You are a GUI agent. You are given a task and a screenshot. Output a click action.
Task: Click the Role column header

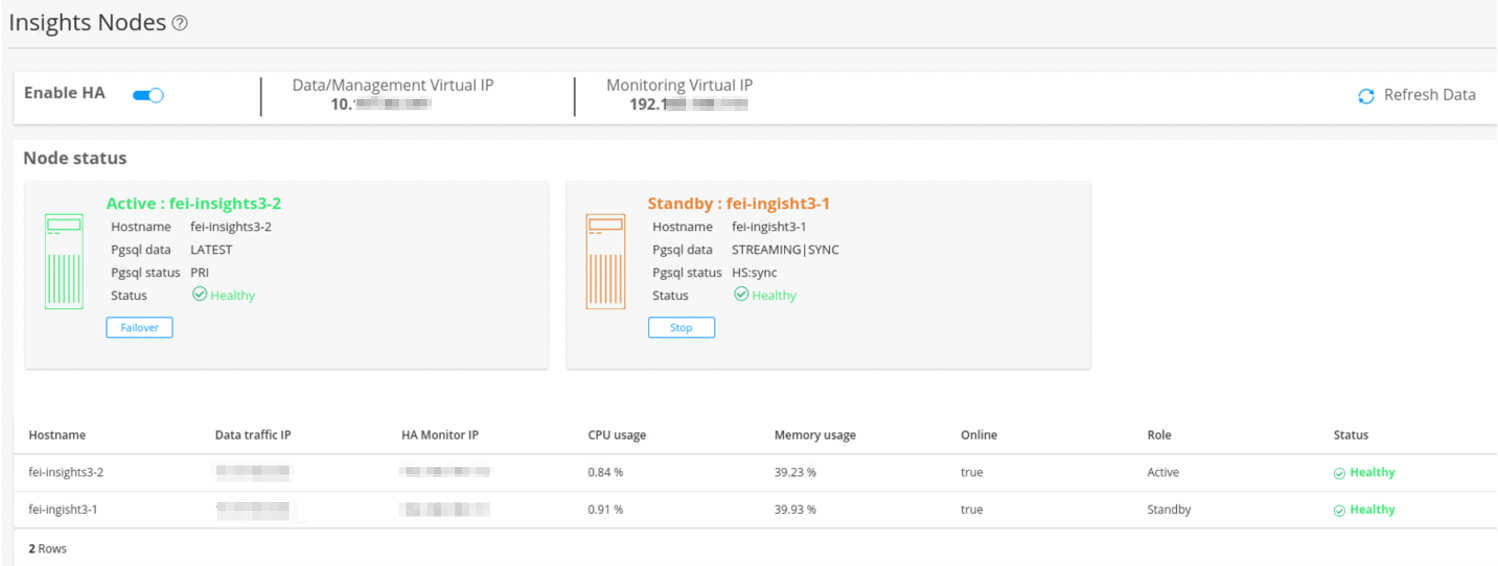tap(1158, 435)
